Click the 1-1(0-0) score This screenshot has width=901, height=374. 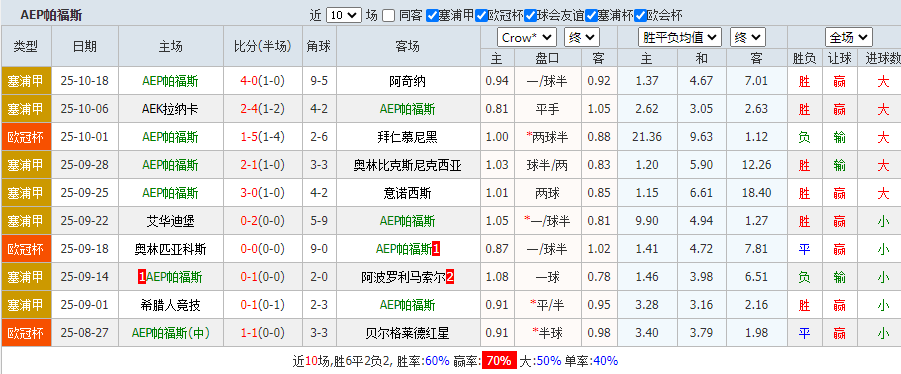262,333
